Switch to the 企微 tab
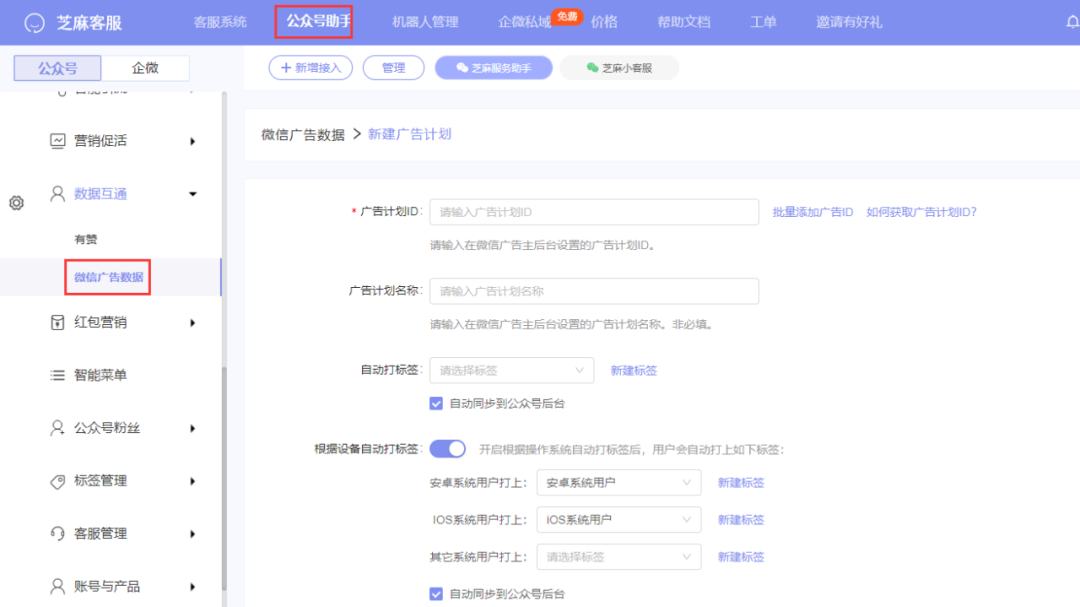The height and width of the screenshot is (607, 1080). (145, 68)
